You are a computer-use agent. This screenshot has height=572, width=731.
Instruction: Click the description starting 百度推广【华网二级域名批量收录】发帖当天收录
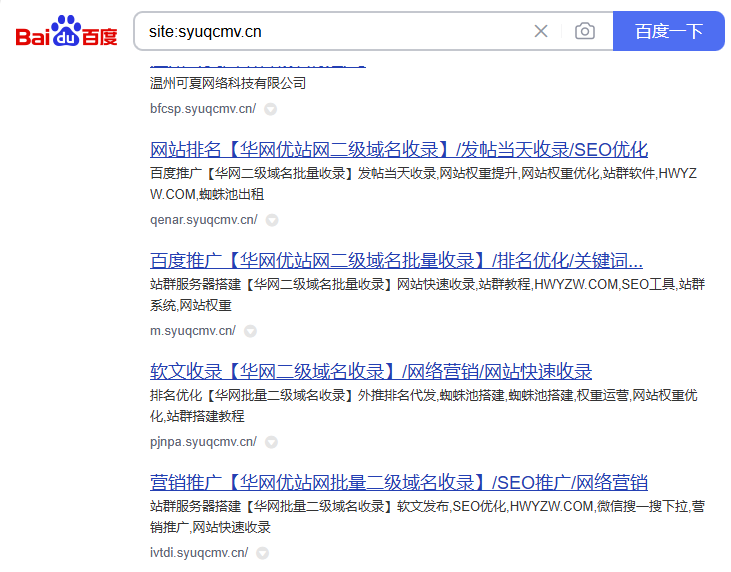(x=423, y=184)
